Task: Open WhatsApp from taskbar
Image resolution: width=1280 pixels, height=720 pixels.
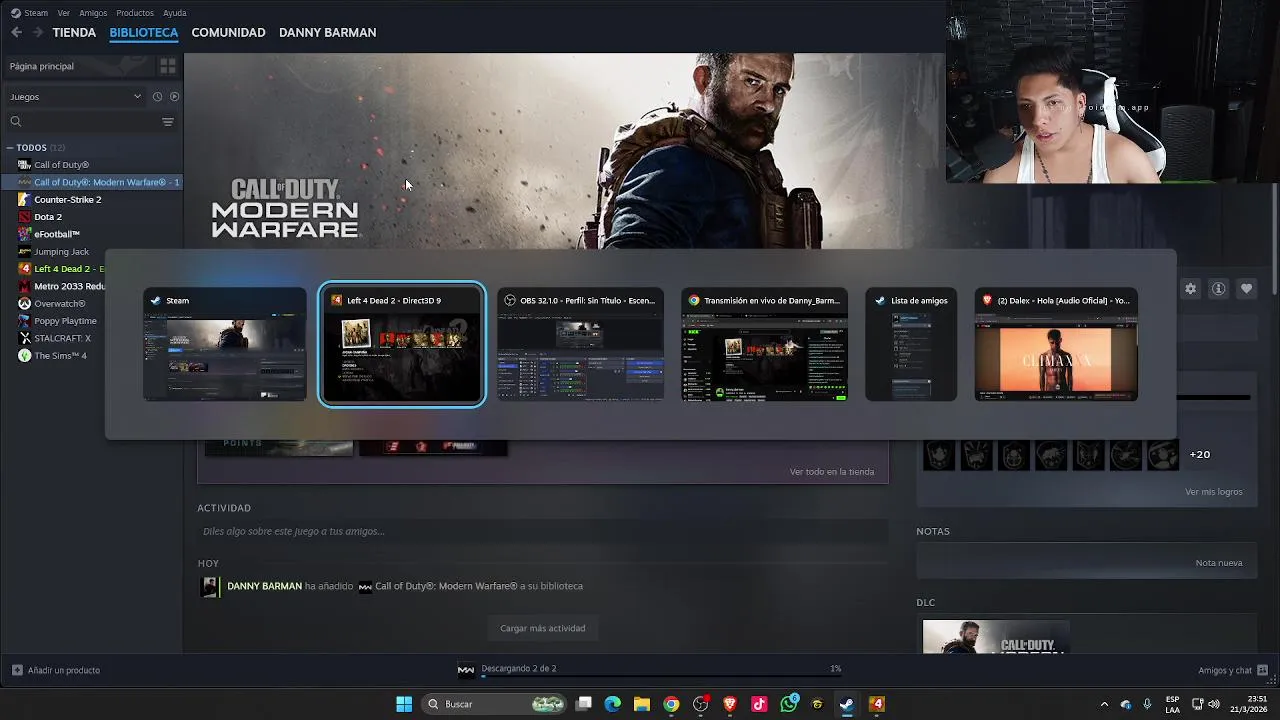Action: 789,704
